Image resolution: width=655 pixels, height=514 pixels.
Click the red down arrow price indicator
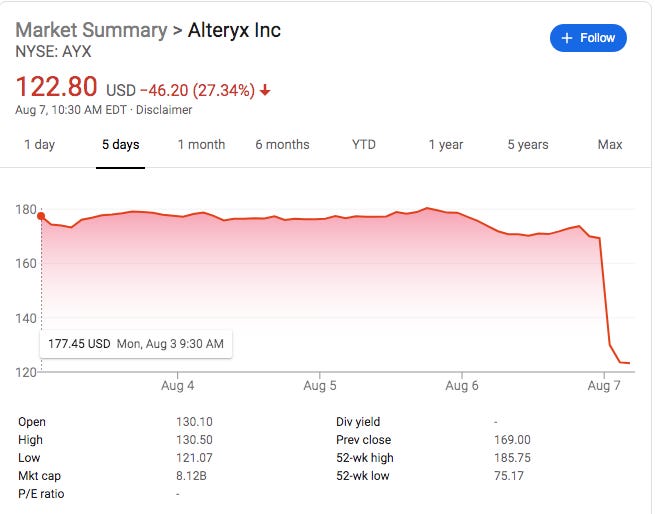click(x=265, y=90)
